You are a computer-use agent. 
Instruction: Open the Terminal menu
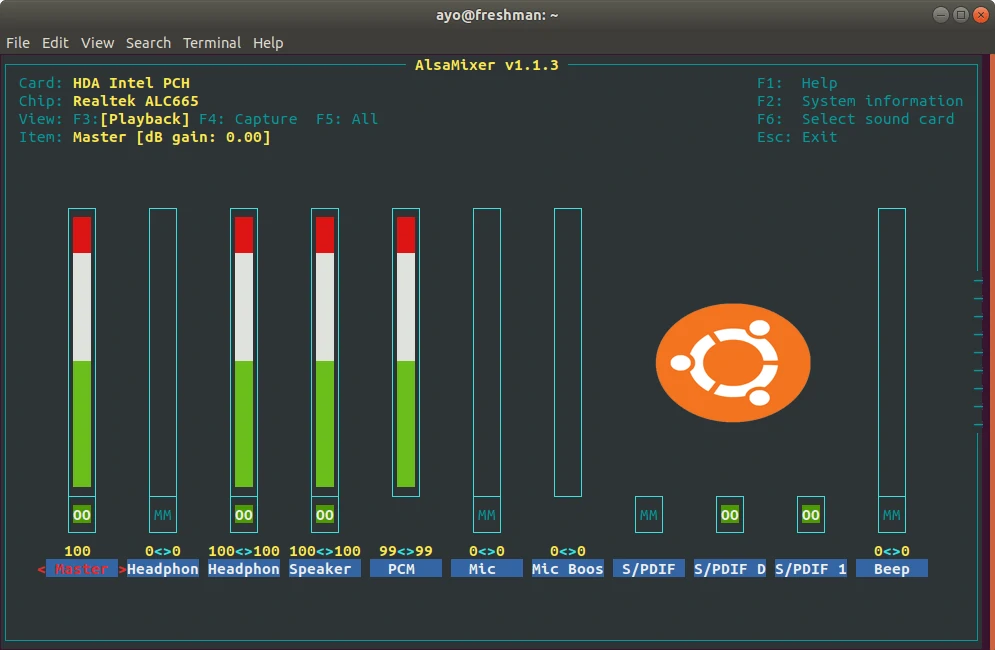211,43
